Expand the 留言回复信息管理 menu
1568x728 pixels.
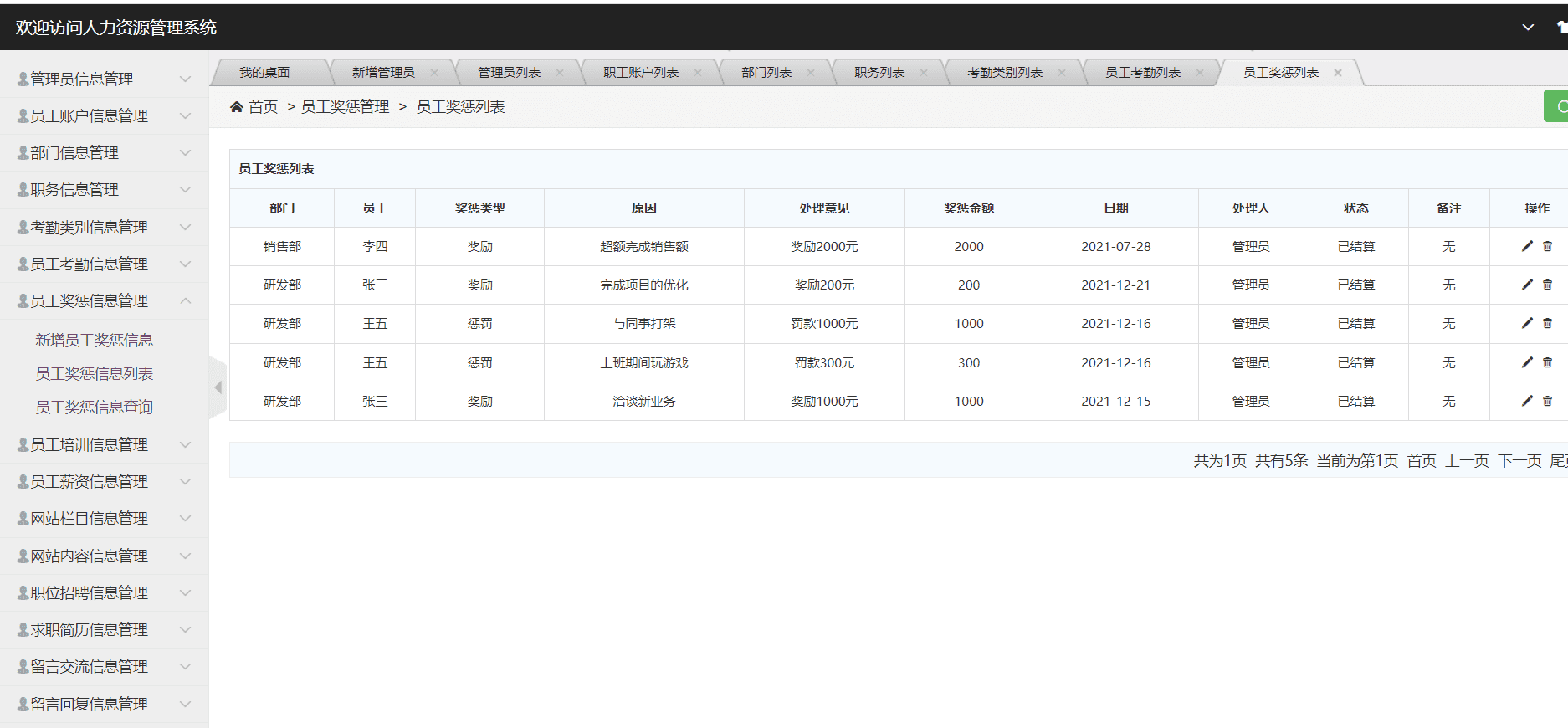click(x=104, y=704)
